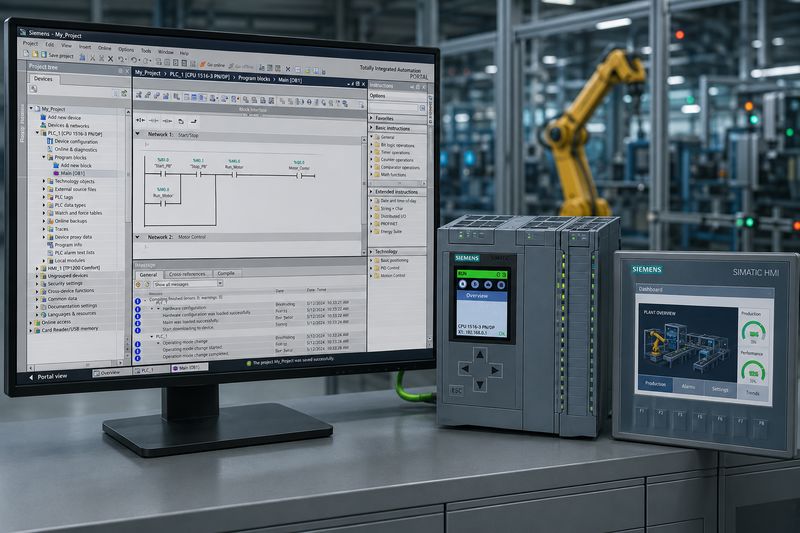Image resolution: width=800 pixels, height=533 pixels.
Task: Collapse the Basic instructions section
Action: (371, 128)
